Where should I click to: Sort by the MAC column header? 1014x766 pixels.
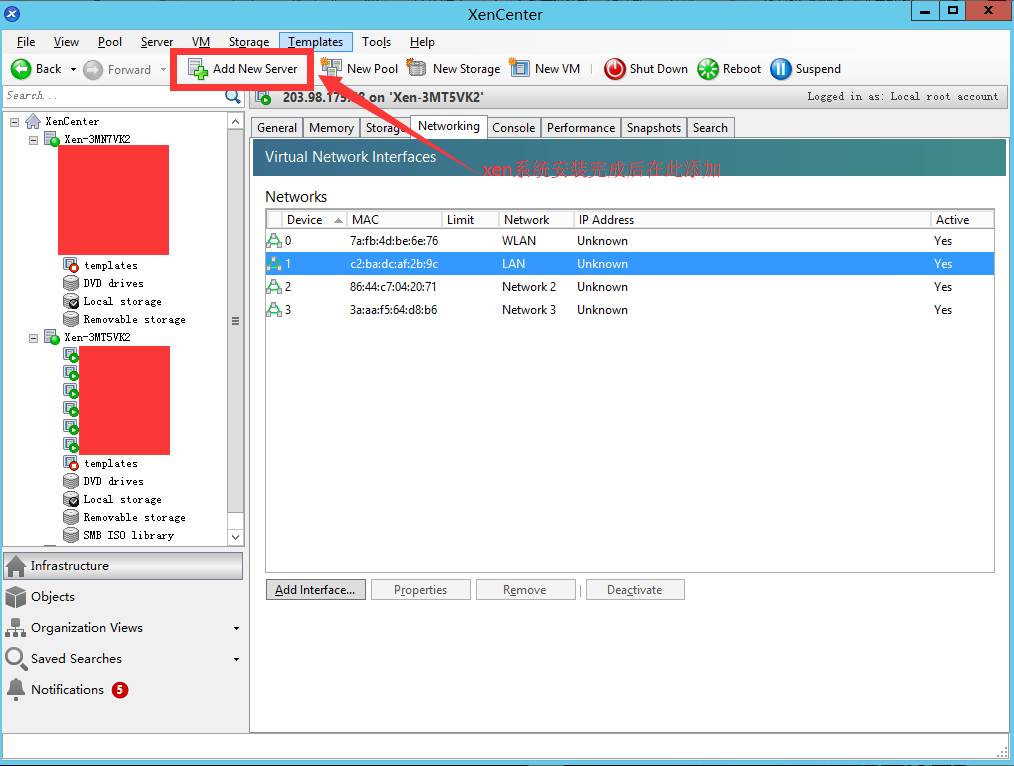click(394, 220)
